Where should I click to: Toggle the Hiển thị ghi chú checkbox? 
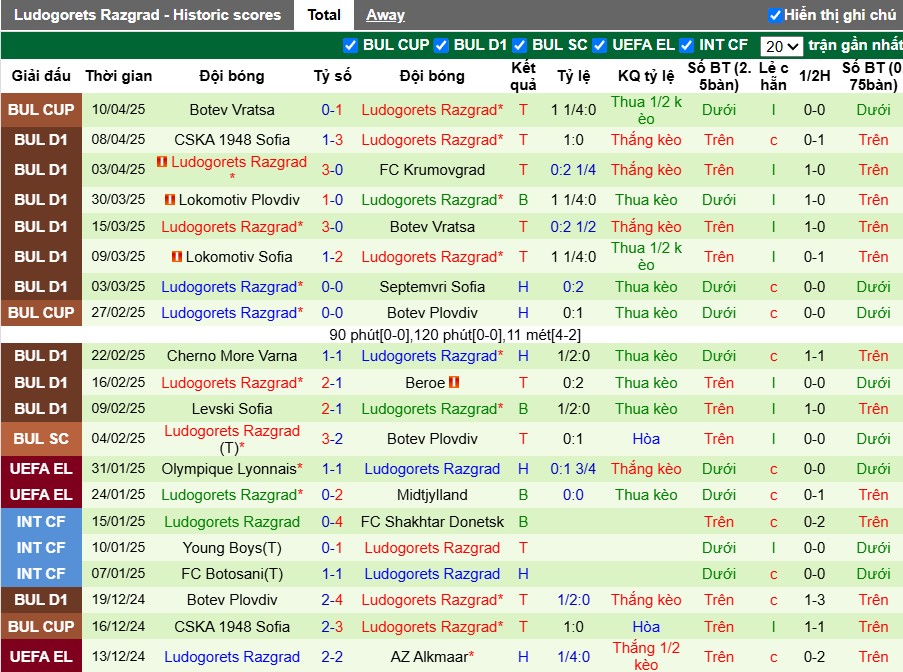775,15
